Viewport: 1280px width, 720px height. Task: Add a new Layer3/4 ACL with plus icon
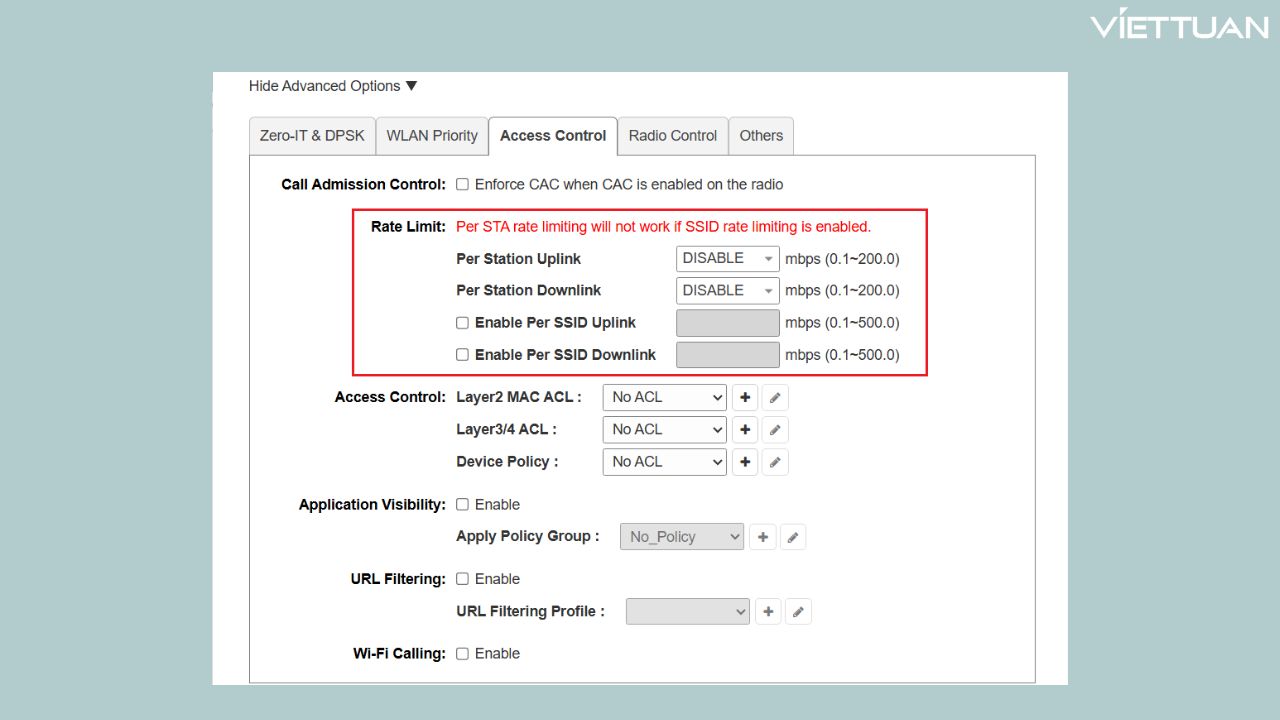(x=745, y=430)
